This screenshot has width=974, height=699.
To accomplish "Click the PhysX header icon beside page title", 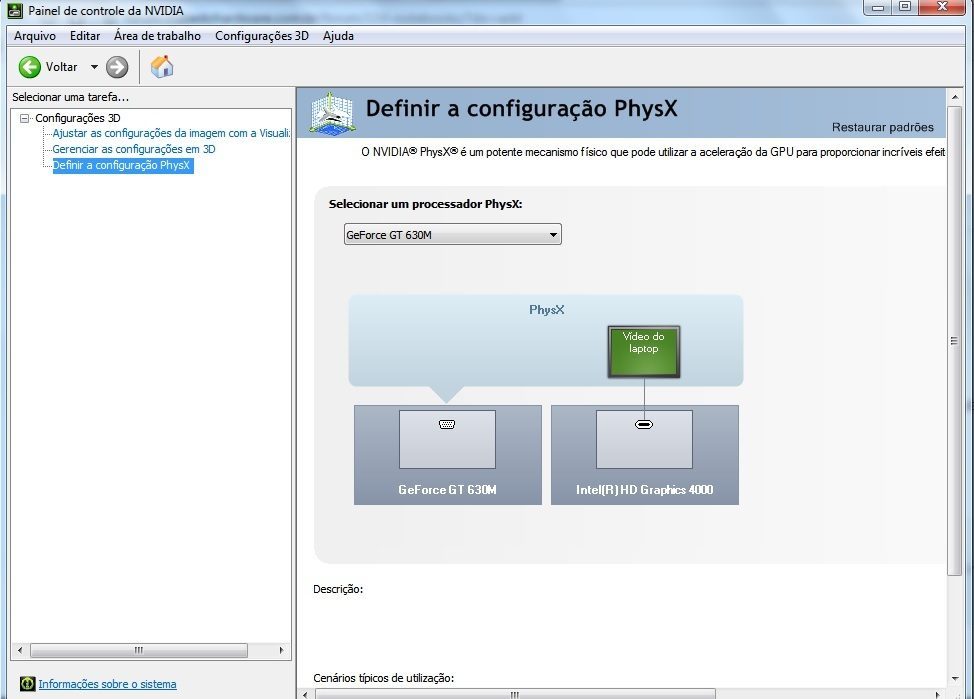I will pos(331,112).
